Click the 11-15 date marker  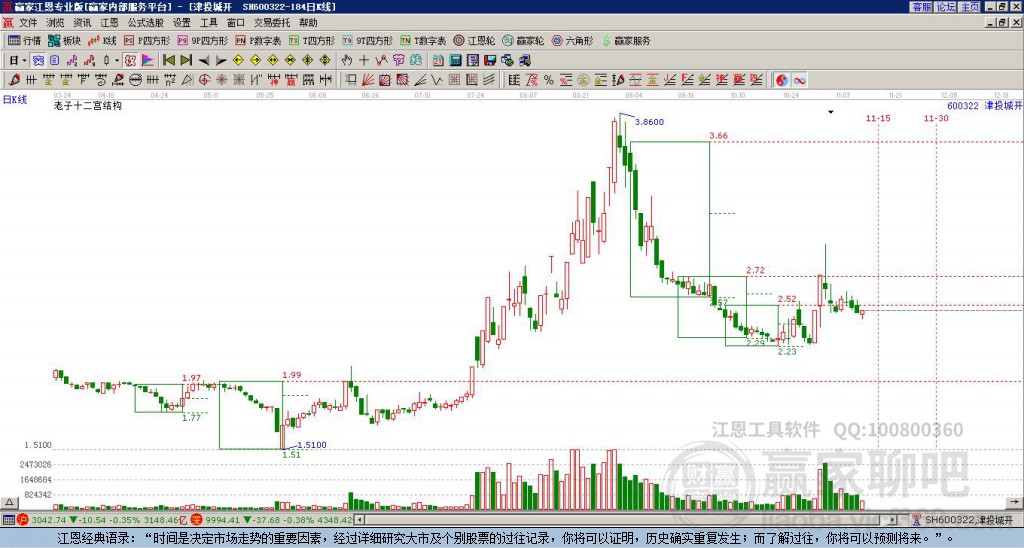coord(878,118)
